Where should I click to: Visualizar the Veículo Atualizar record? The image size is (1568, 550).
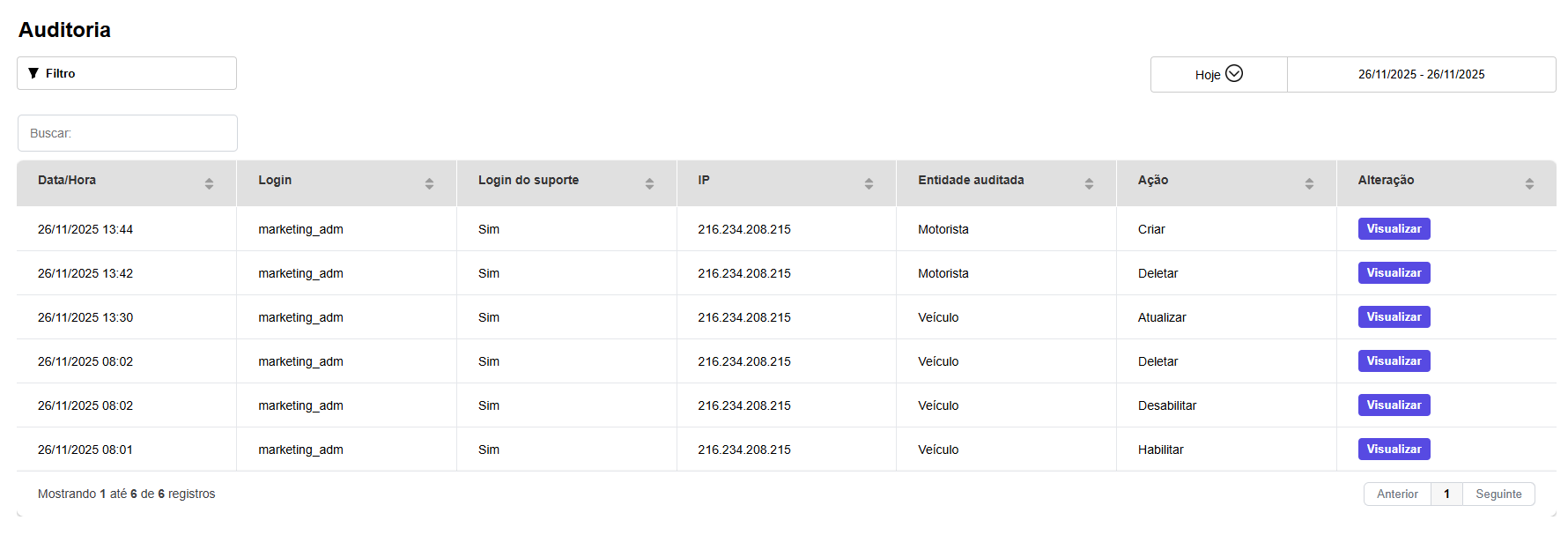1394,317
